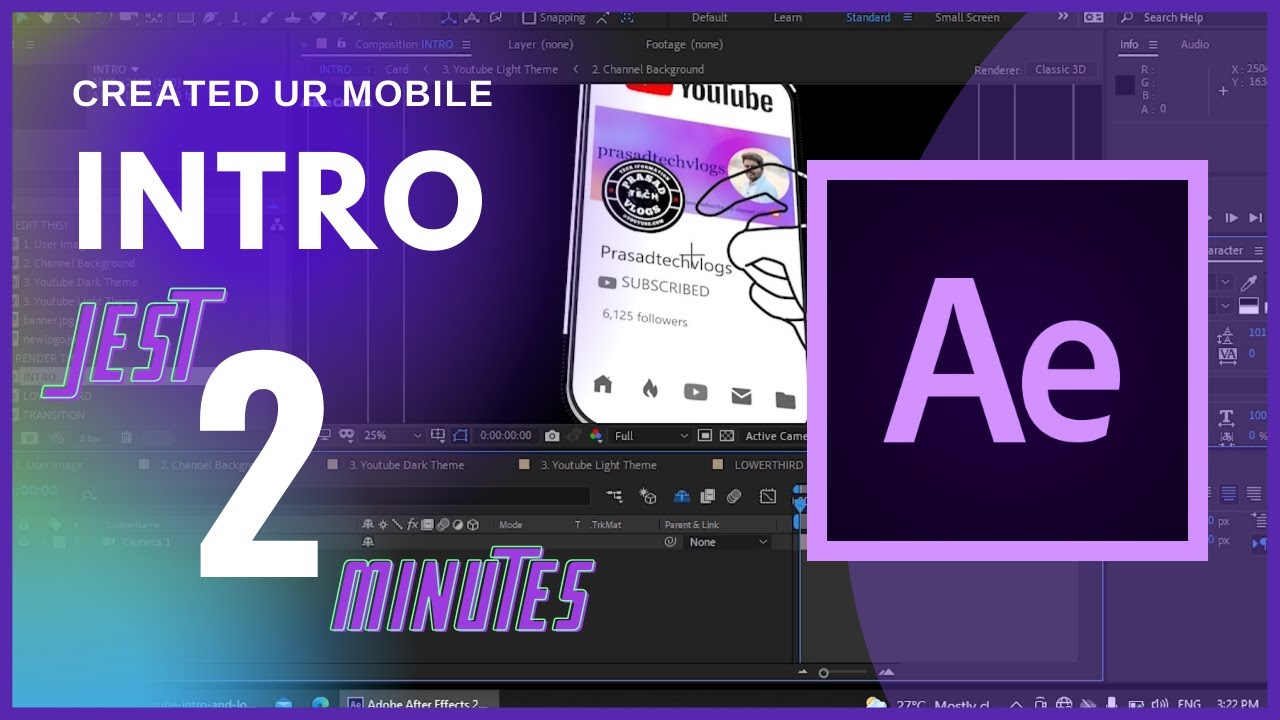Select the Layer (none) viewer tab
Screen dimensions: 1280x720
[x=541, y=45]
